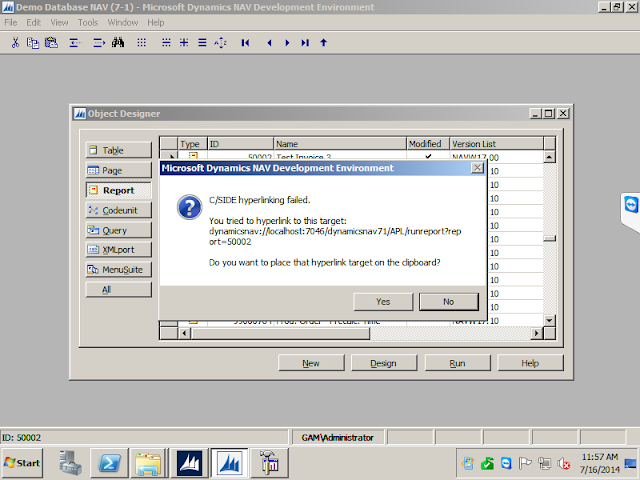Open the Windows Start menu

coord(22,463)
